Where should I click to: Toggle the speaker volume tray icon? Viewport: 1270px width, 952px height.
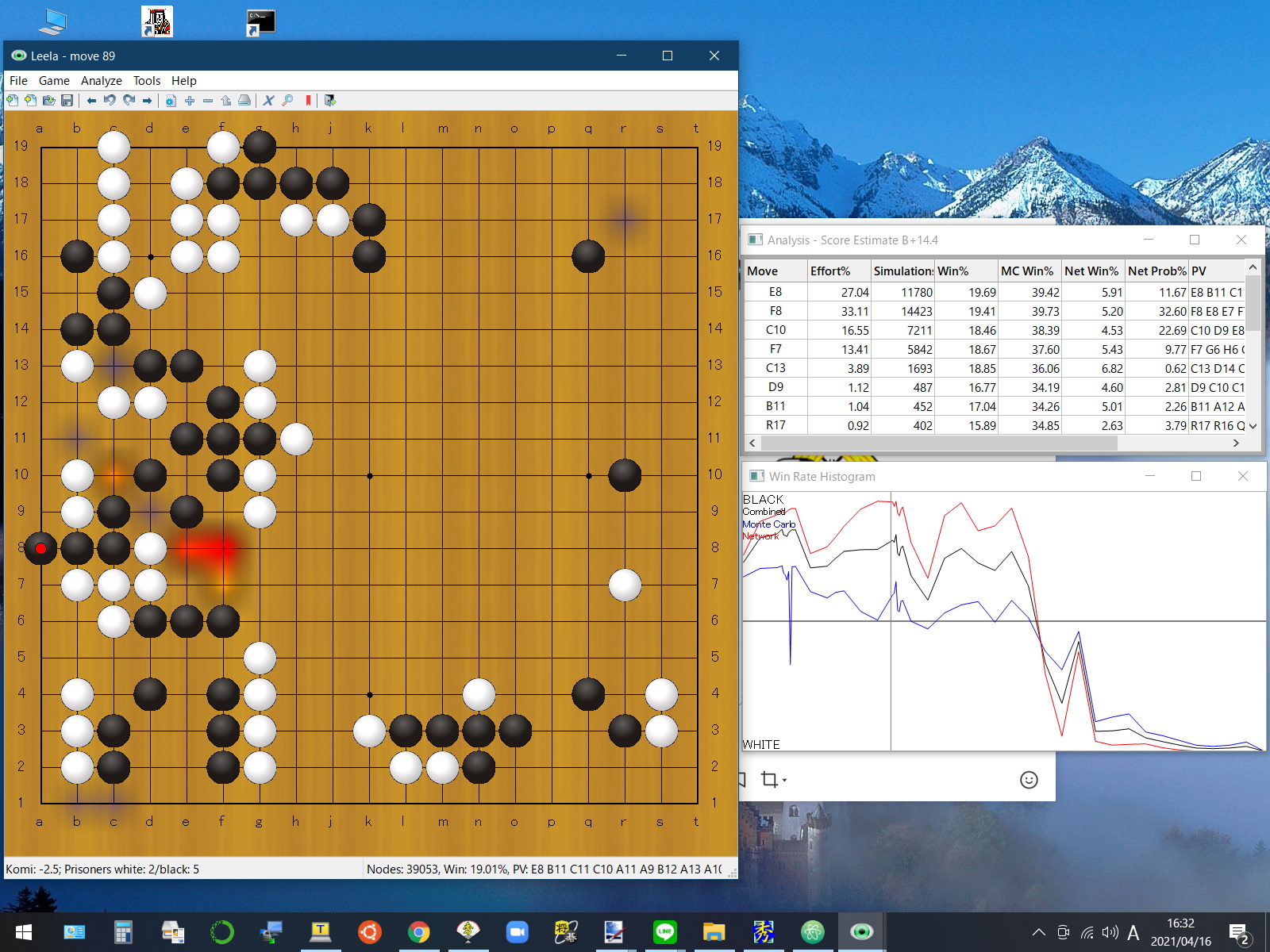(1110, 933)
